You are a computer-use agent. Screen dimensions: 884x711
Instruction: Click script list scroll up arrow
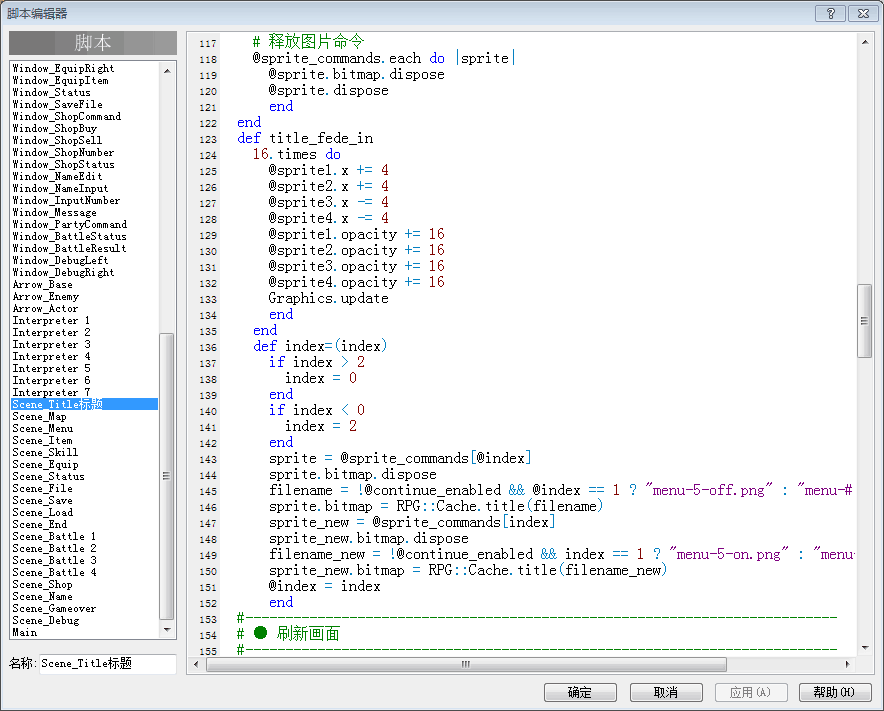tap(167, 71)
